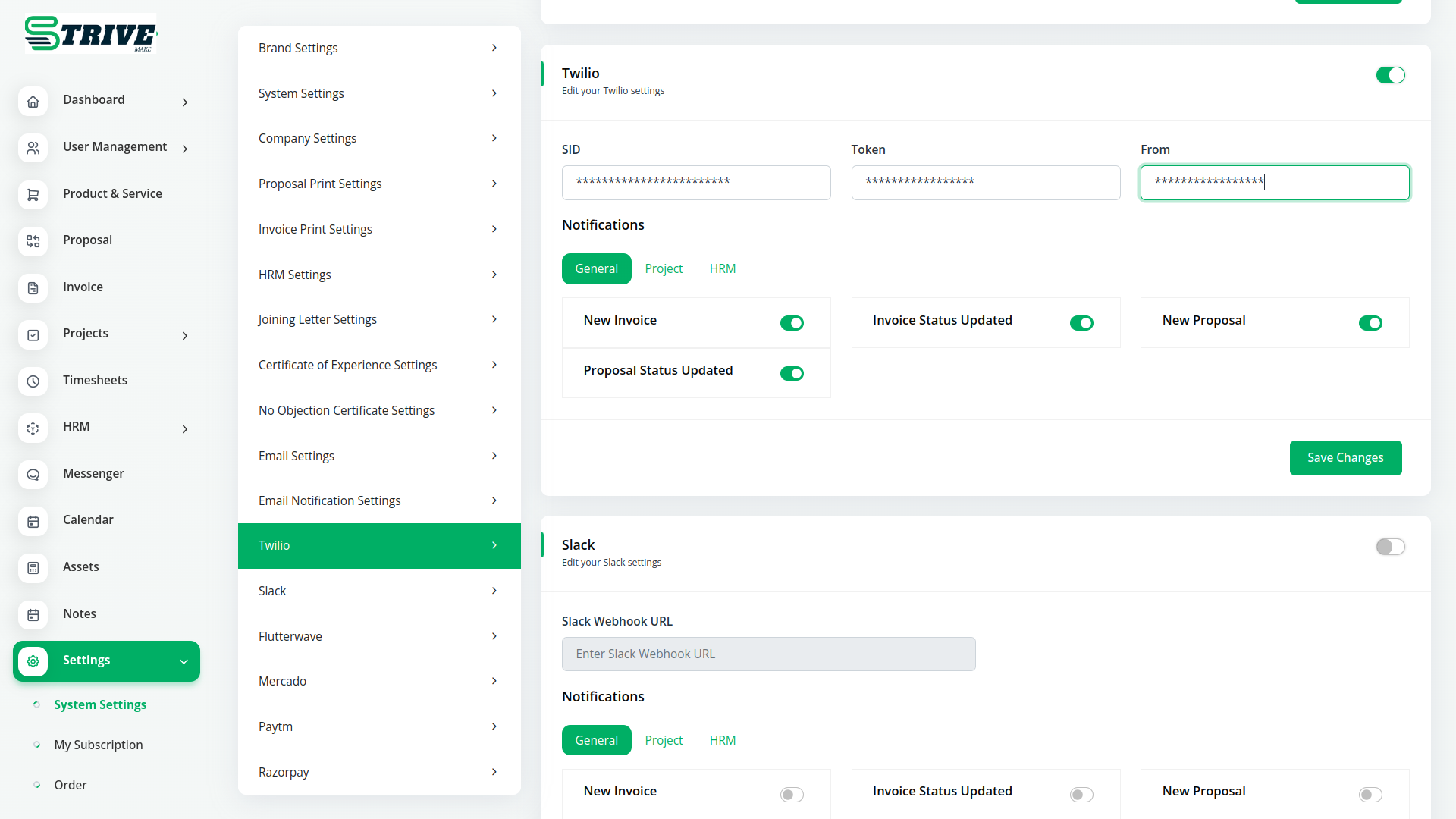
Task: Click the Dashboard home icon
Action: click(x=33, y=102)
